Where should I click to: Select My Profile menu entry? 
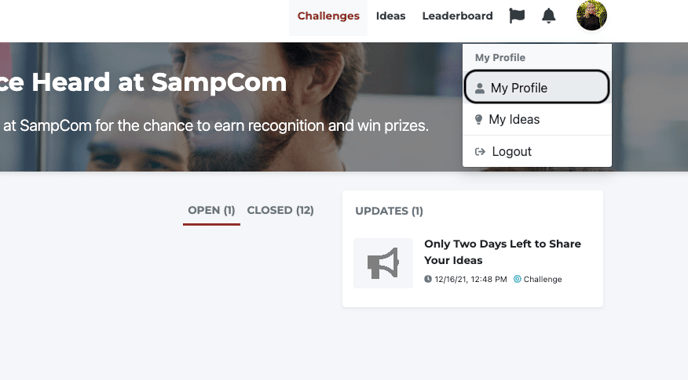click(537, 87)
